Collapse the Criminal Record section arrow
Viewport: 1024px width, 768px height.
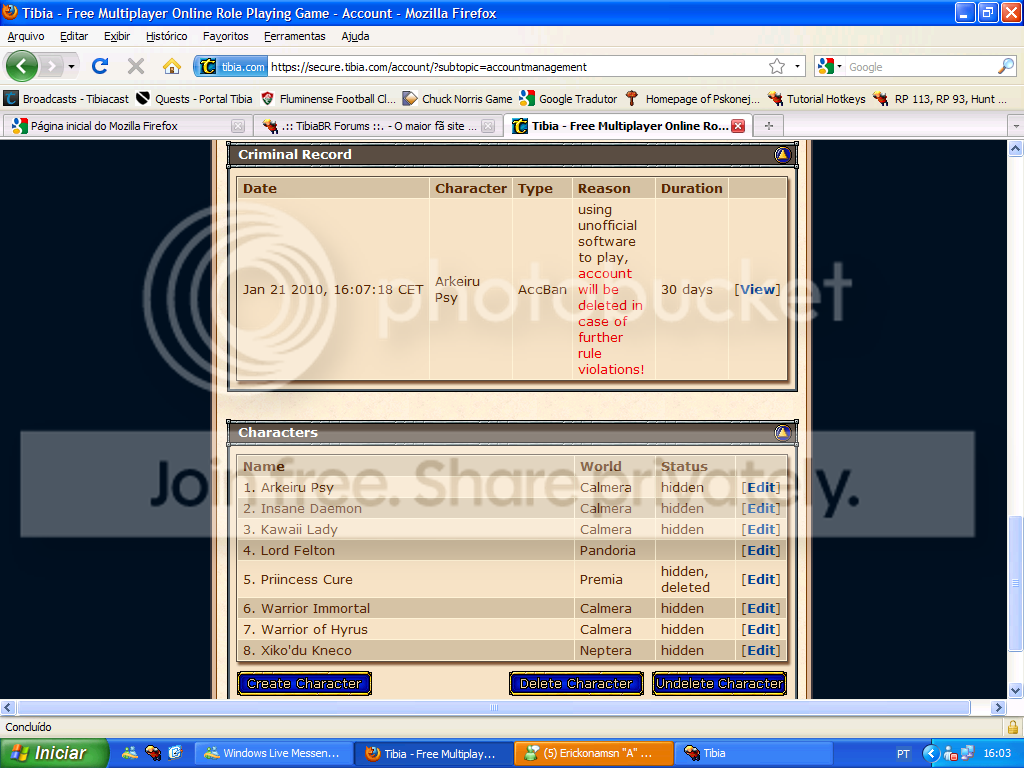782,155
